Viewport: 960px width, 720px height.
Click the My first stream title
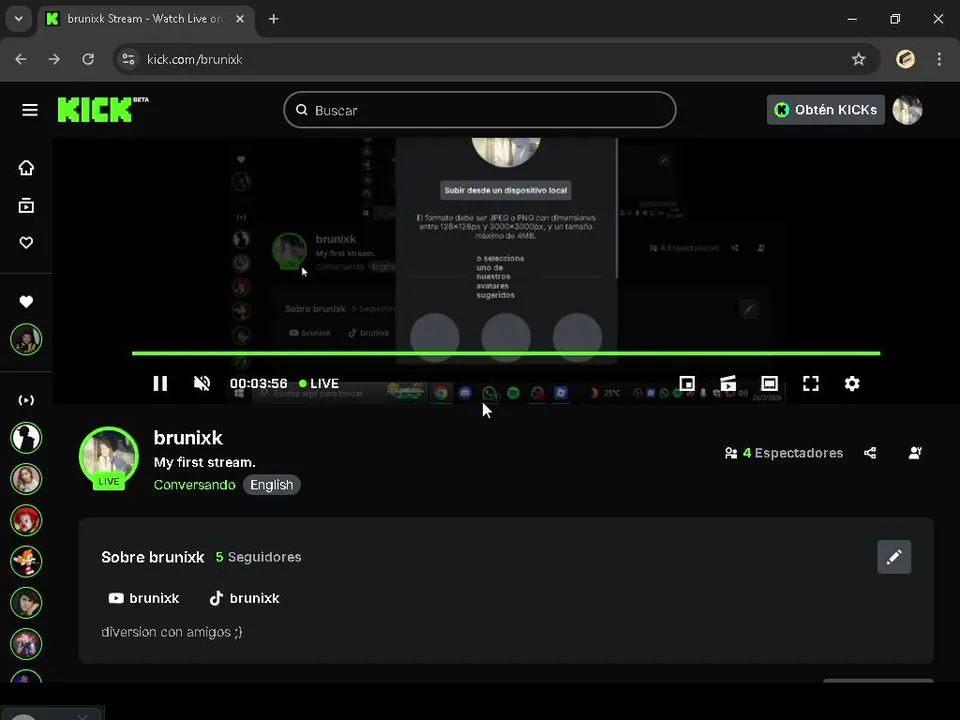pos(204,462)
